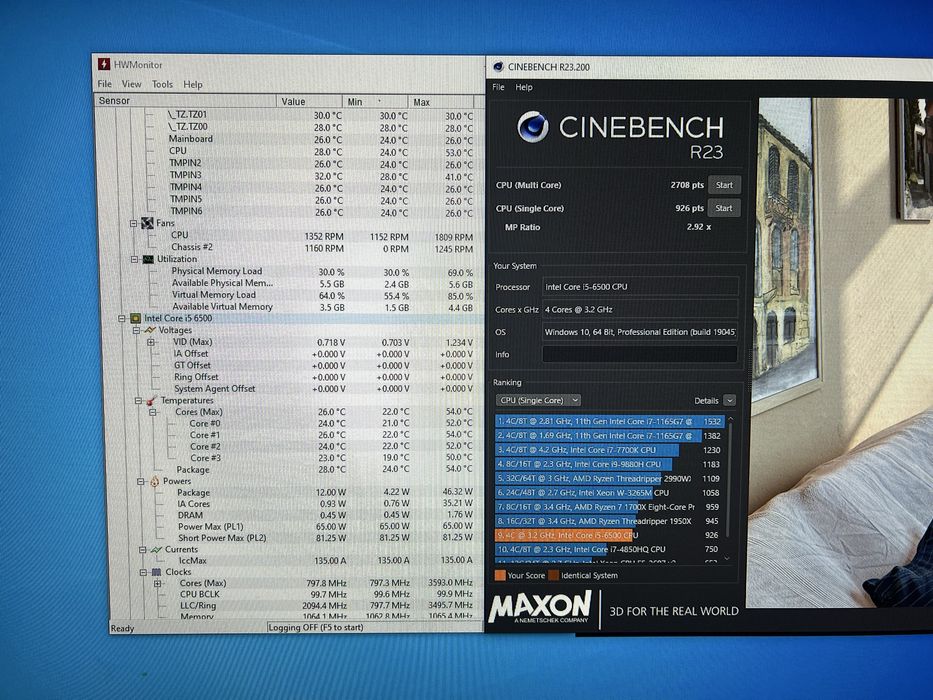Collapse the Clocks tree node
The width and height of the screenshot is (933, 700).
pos(143,572)
